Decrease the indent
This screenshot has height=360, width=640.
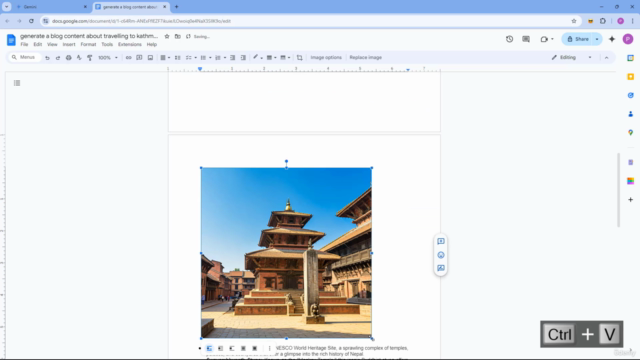point(233,58)
